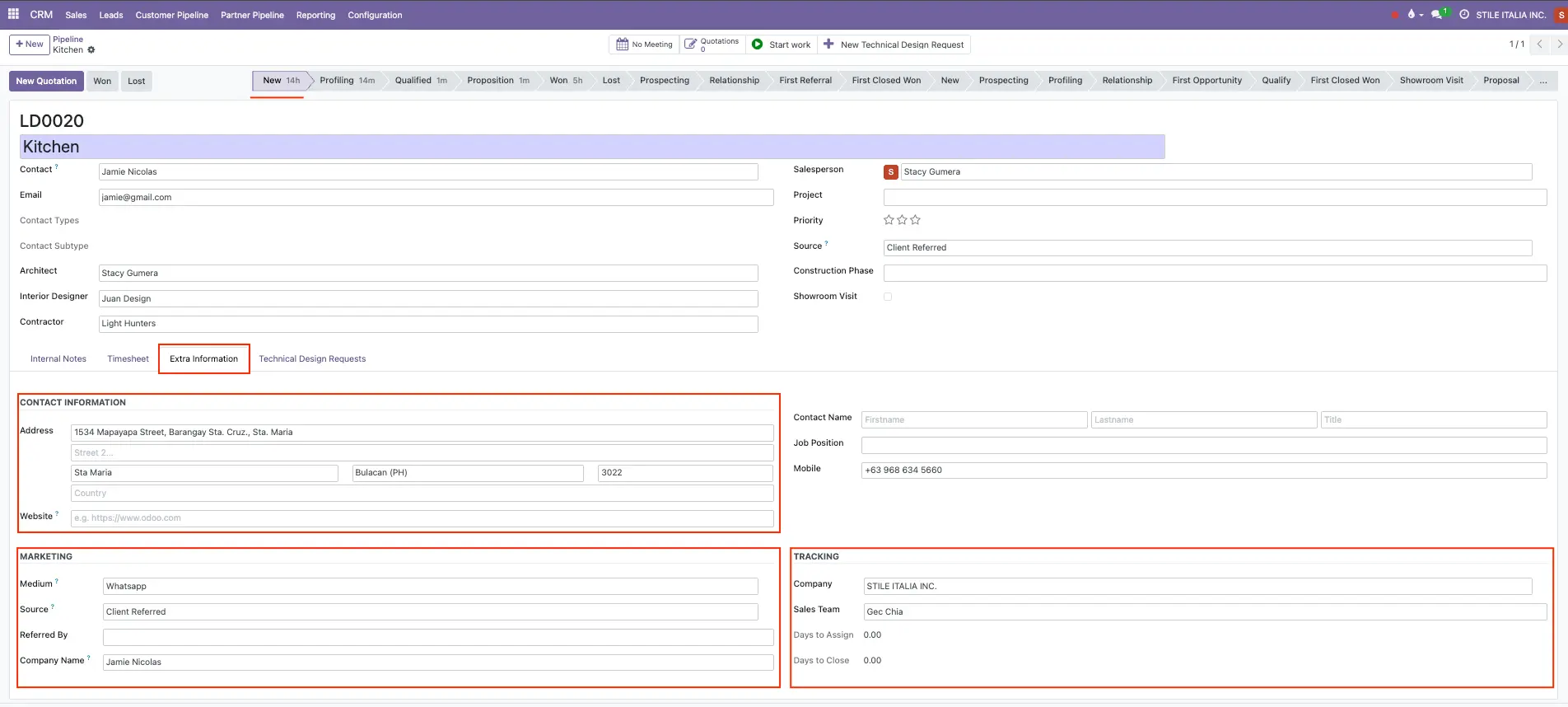Click the Website input field
The width and height of the screenshot is (1568, 707).
pos(422,518)
